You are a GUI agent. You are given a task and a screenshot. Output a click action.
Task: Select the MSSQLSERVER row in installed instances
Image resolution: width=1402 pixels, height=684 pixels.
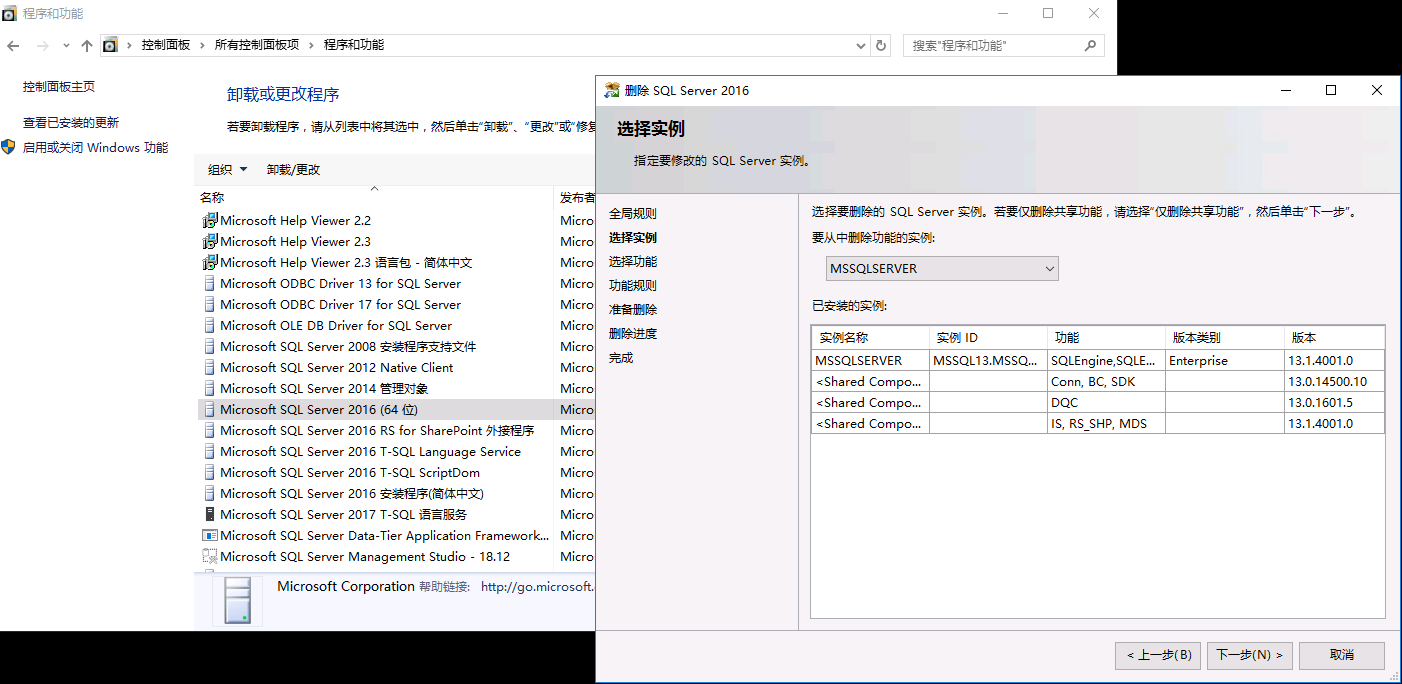point(1098,361)
